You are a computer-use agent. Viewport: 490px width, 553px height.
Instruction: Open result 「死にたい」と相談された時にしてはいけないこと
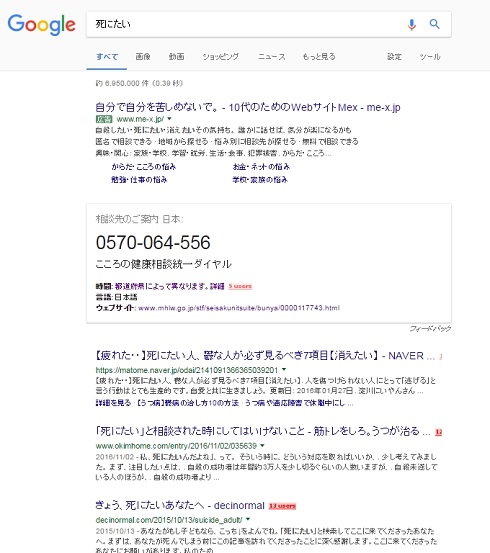click(263, 431)
